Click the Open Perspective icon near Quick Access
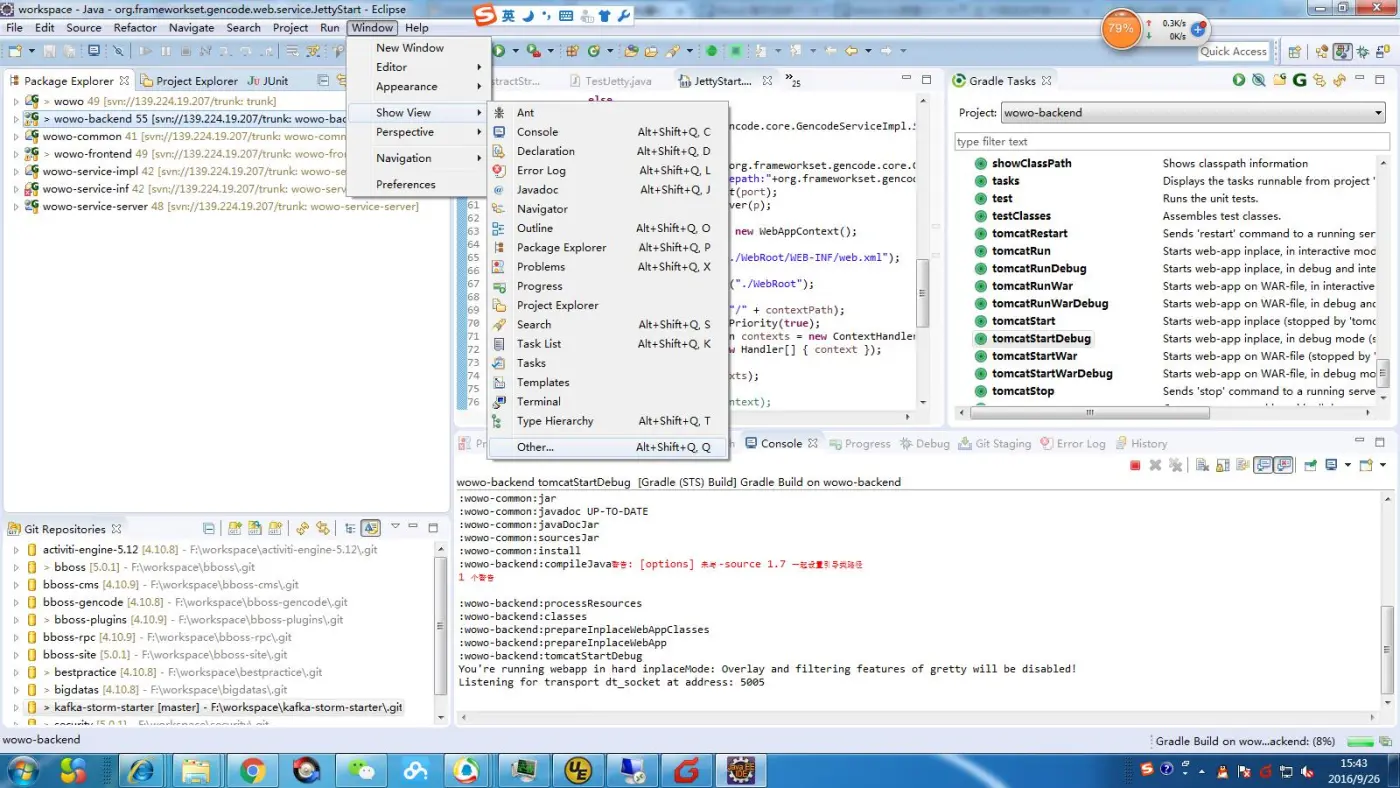This screenshot has width=1400, height=788. (1294, 52)
